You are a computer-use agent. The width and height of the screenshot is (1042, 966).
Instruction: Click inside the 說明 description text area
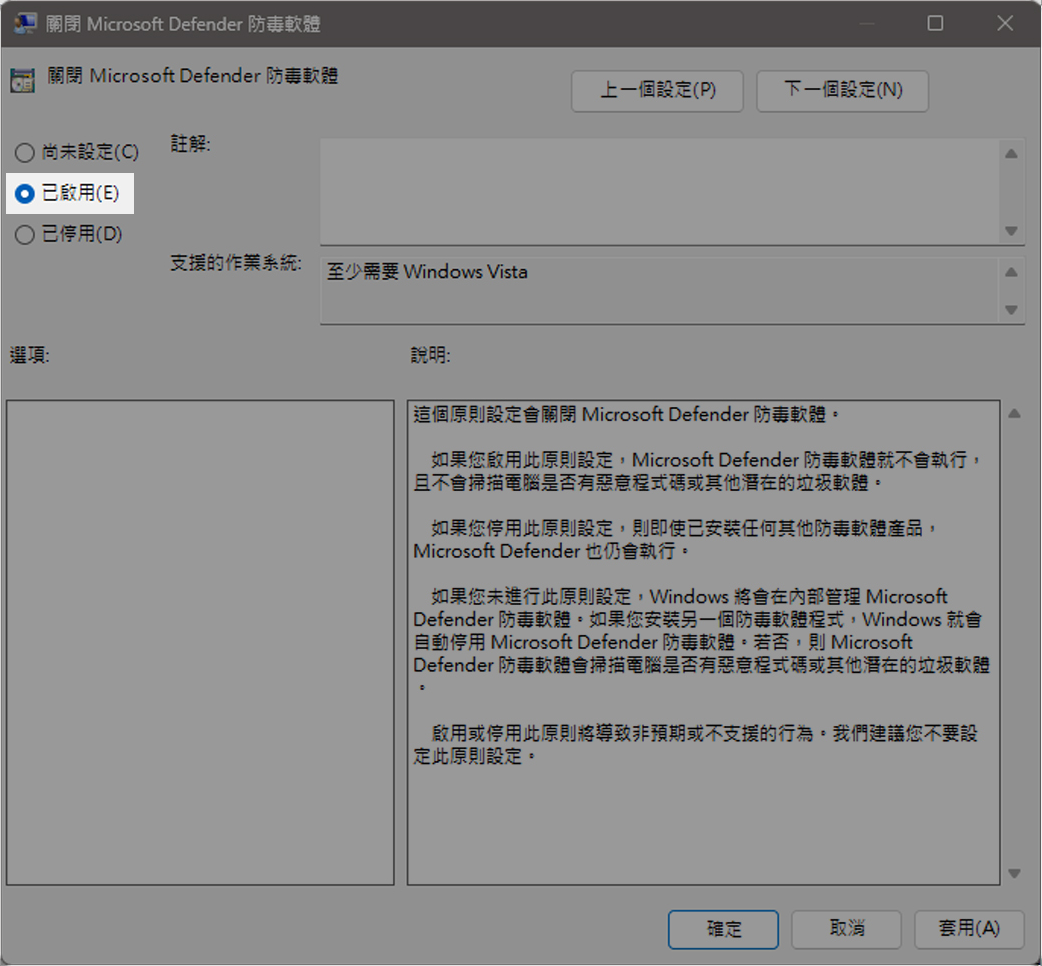point(702,820)
